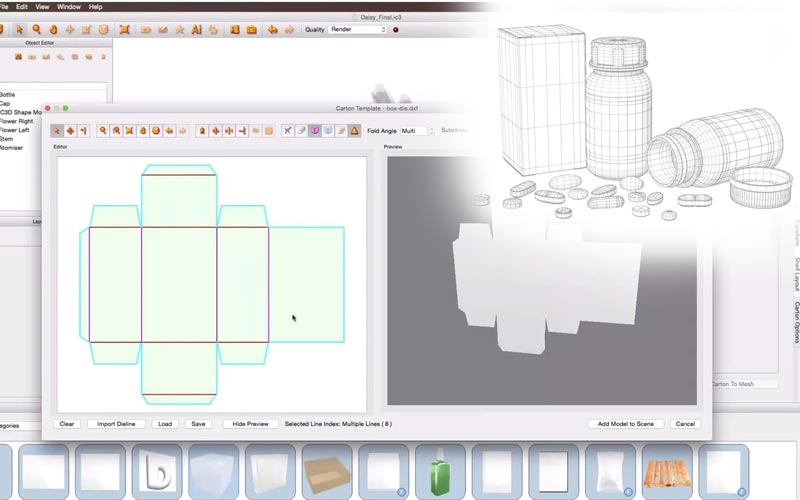Select the pointer tool in Carton Template toolbar
Screen dimensions: 800x500
coord(57,131)
